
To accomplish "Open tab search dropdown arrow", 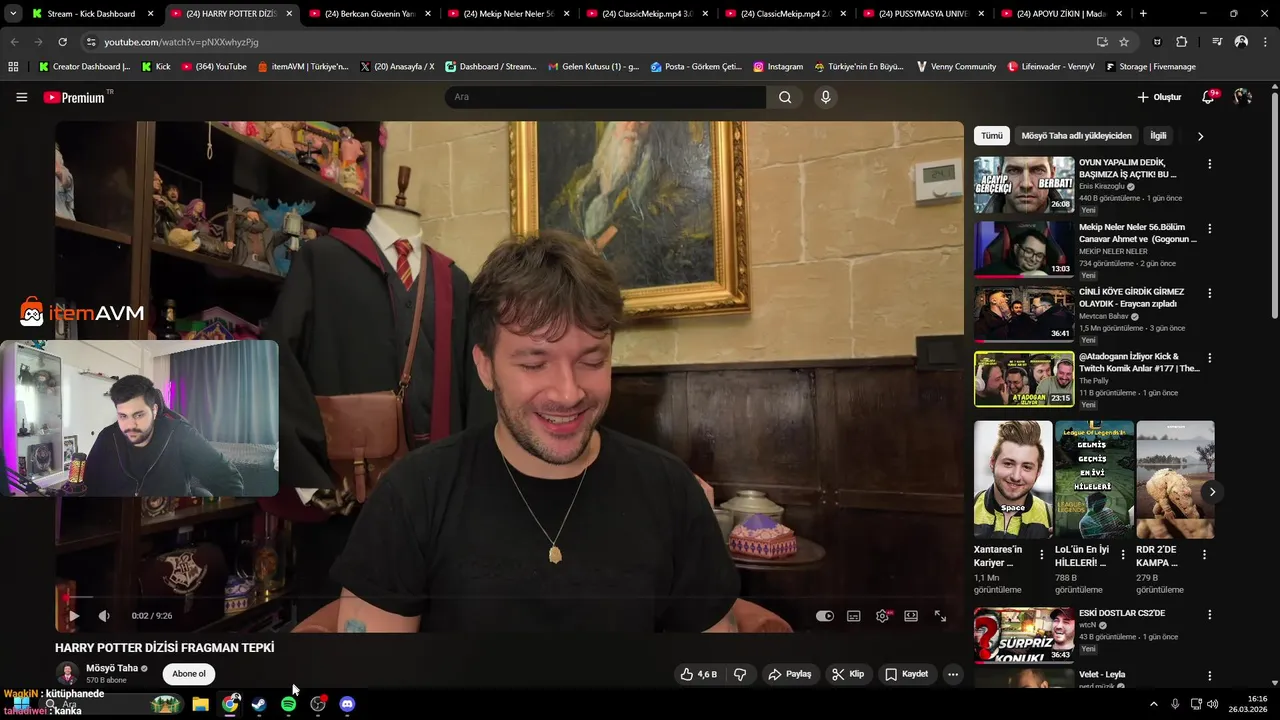I will coord(13,14).
